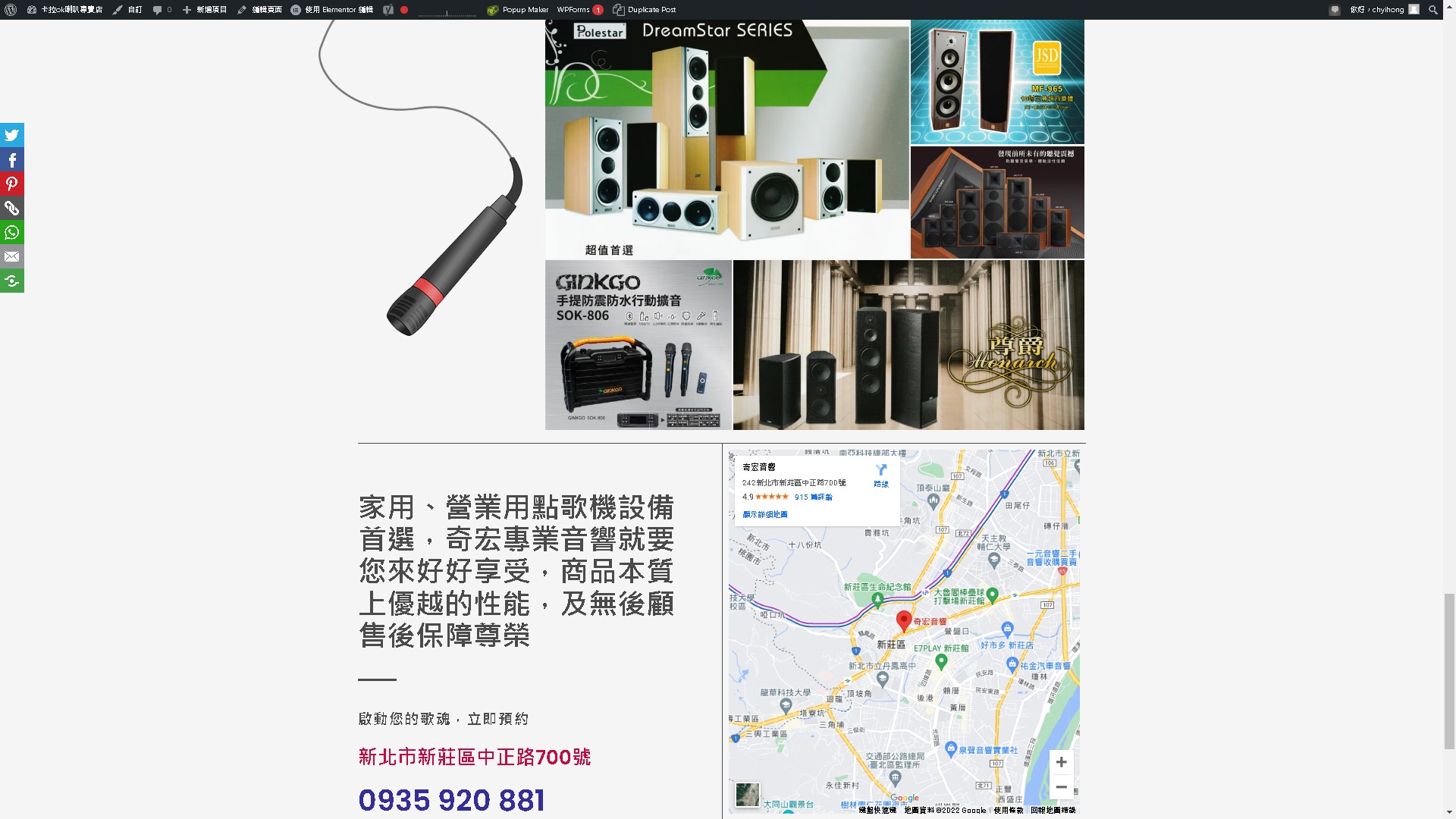
Task: Click Duplicate Post in admin bar
Action: click(x=644, y=10)
